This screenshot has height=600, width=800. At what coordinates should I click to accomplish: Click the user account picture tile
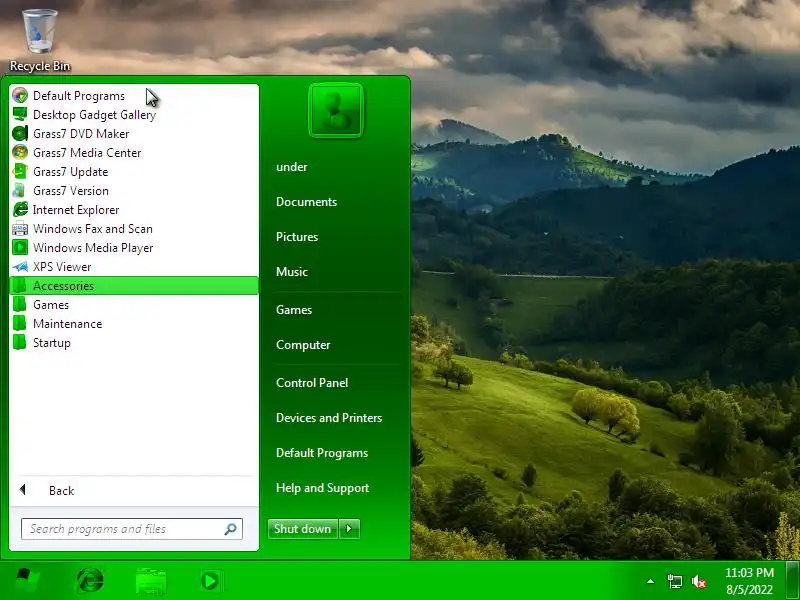click(x=336, y=110)
